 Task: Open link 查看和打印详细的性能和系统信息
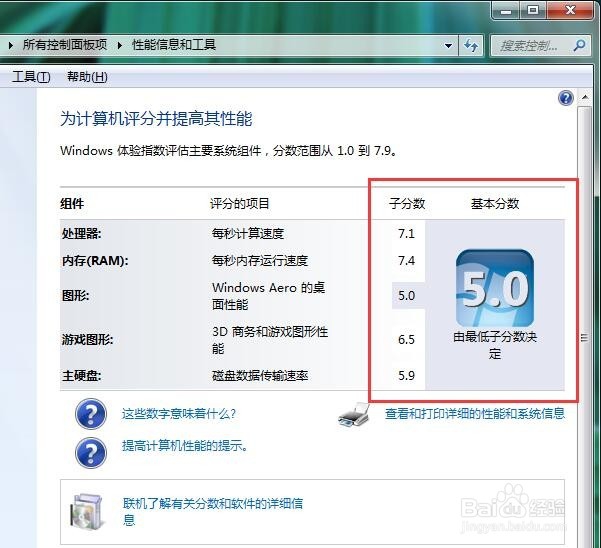[x=475, y=413]
